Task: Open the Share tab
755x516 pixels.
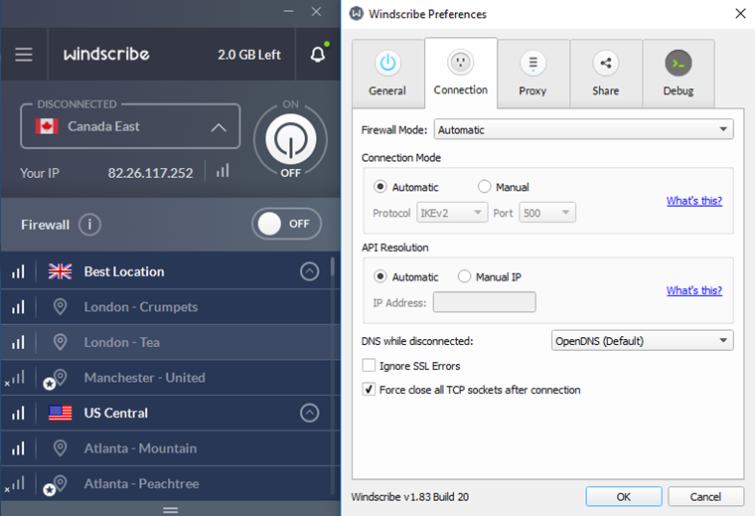Action: pyautogui.click(x=606, y=74)
